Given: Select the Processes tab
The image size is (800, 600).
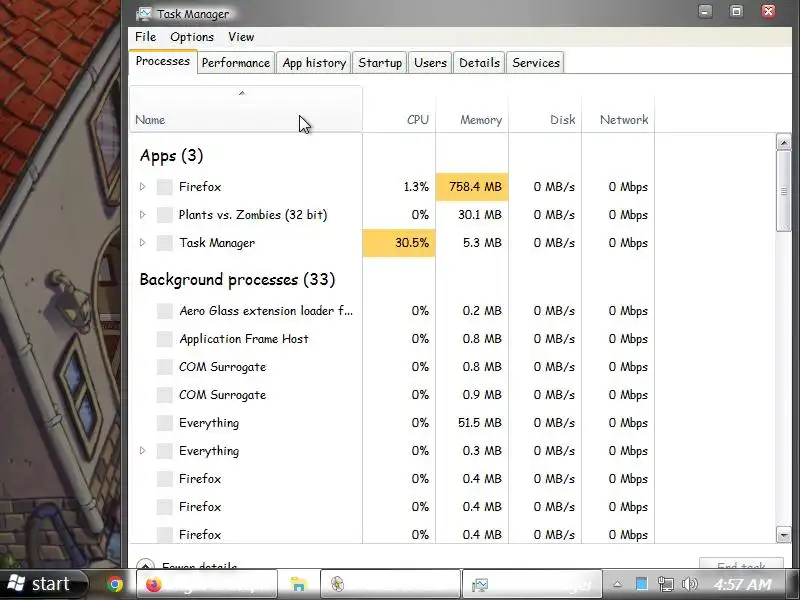Looking at the screenshot, I should point(163,61).
